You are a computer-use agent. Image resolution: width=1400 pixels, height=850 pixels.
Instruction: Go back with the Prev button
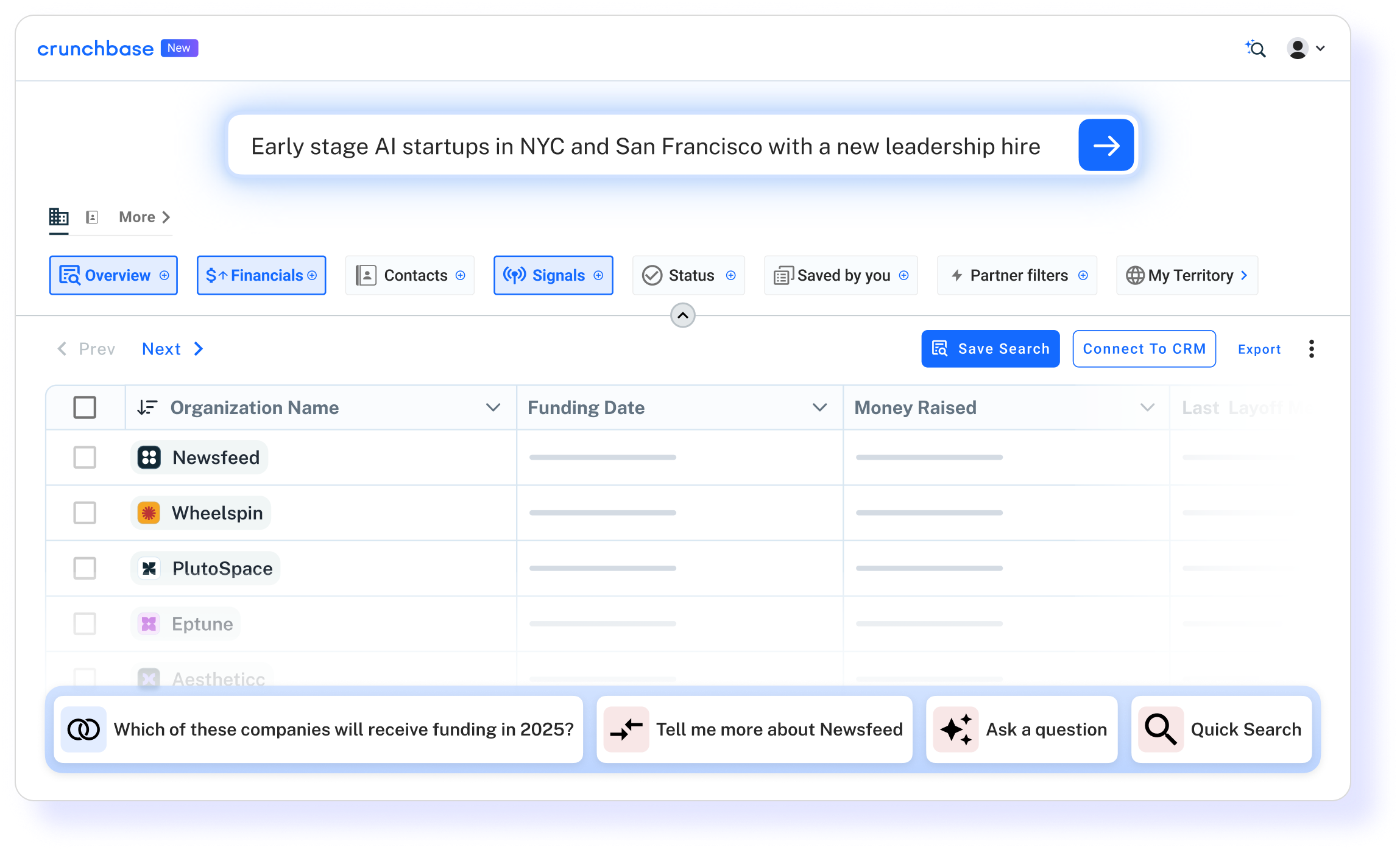pyautogui.click(x=86, y=349)
